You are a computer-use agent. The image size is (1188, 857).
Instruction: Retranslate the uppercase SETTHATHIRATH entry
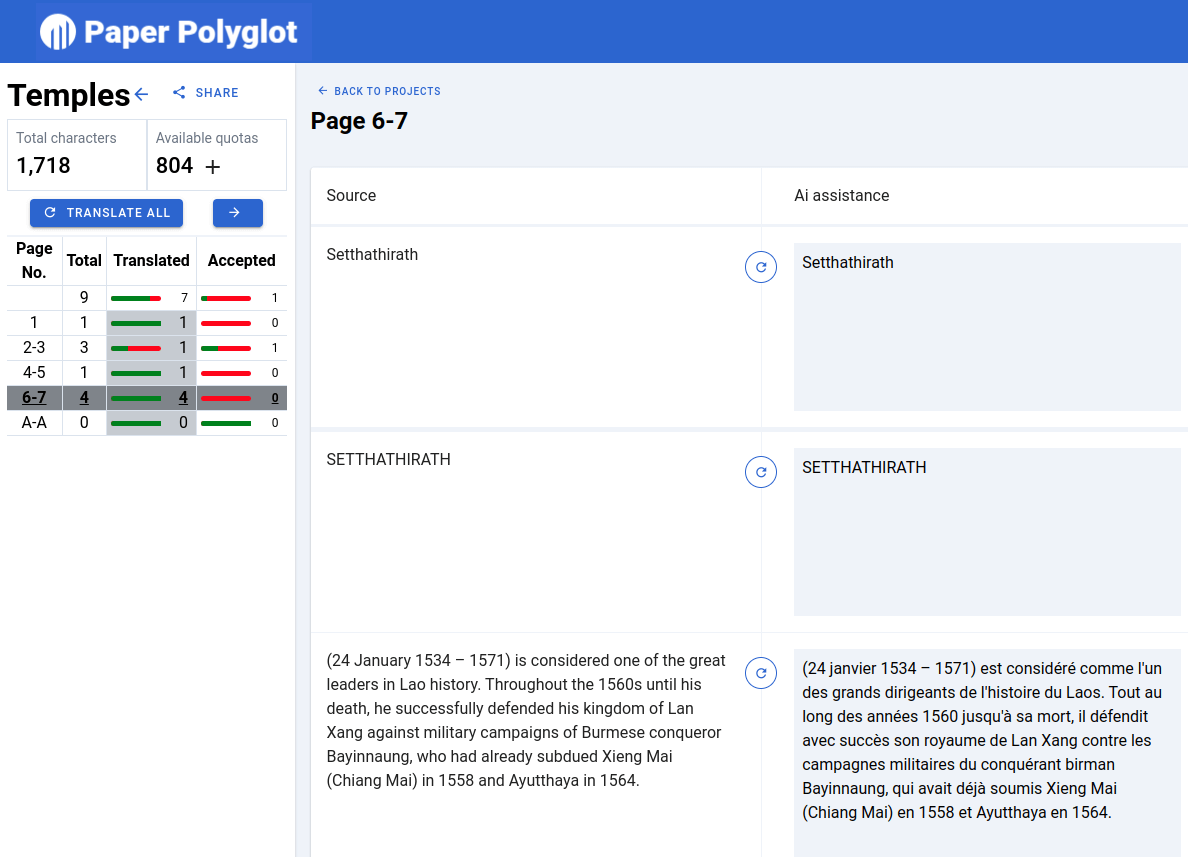[760, 472]
